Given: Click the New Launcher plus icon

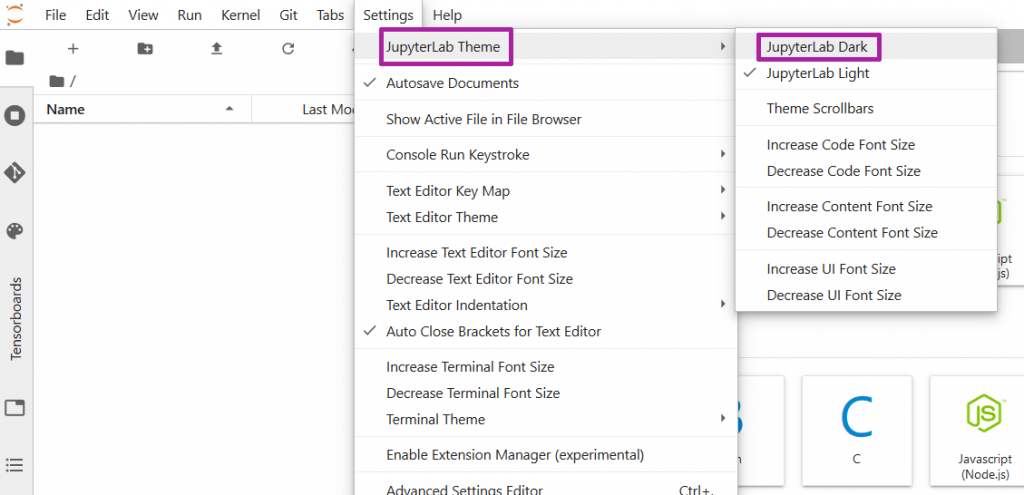Looking at the screenshot, I should [x=73, y=48].
